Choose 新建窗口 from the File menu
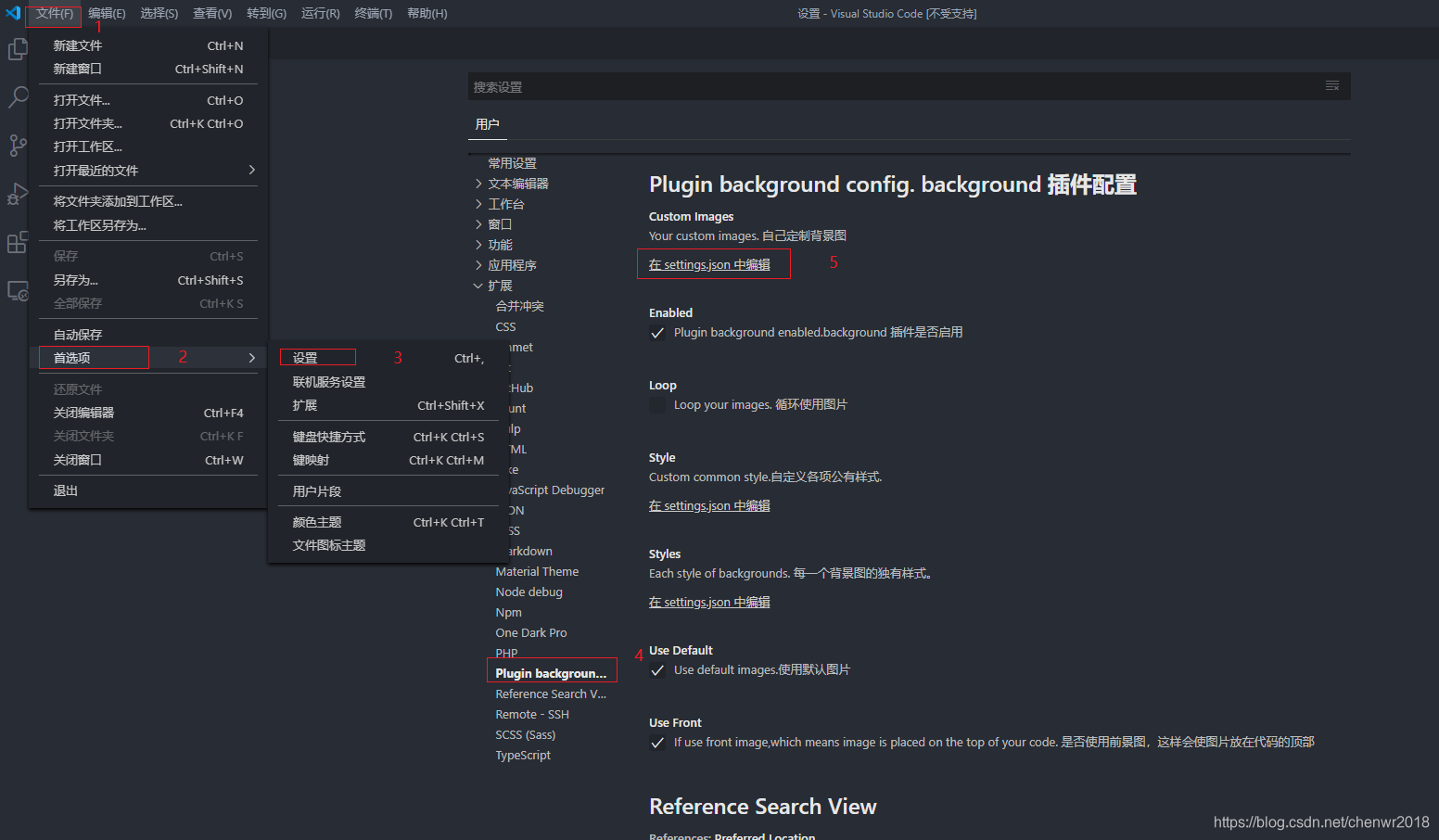 [x=148, y=69]
